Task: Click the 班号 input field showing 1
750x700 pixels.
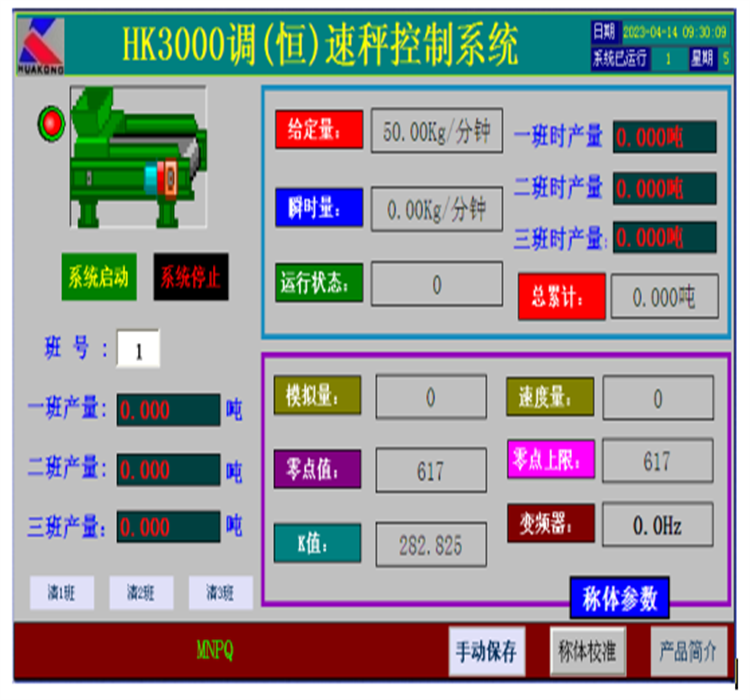Action: [x=138, y=349]
